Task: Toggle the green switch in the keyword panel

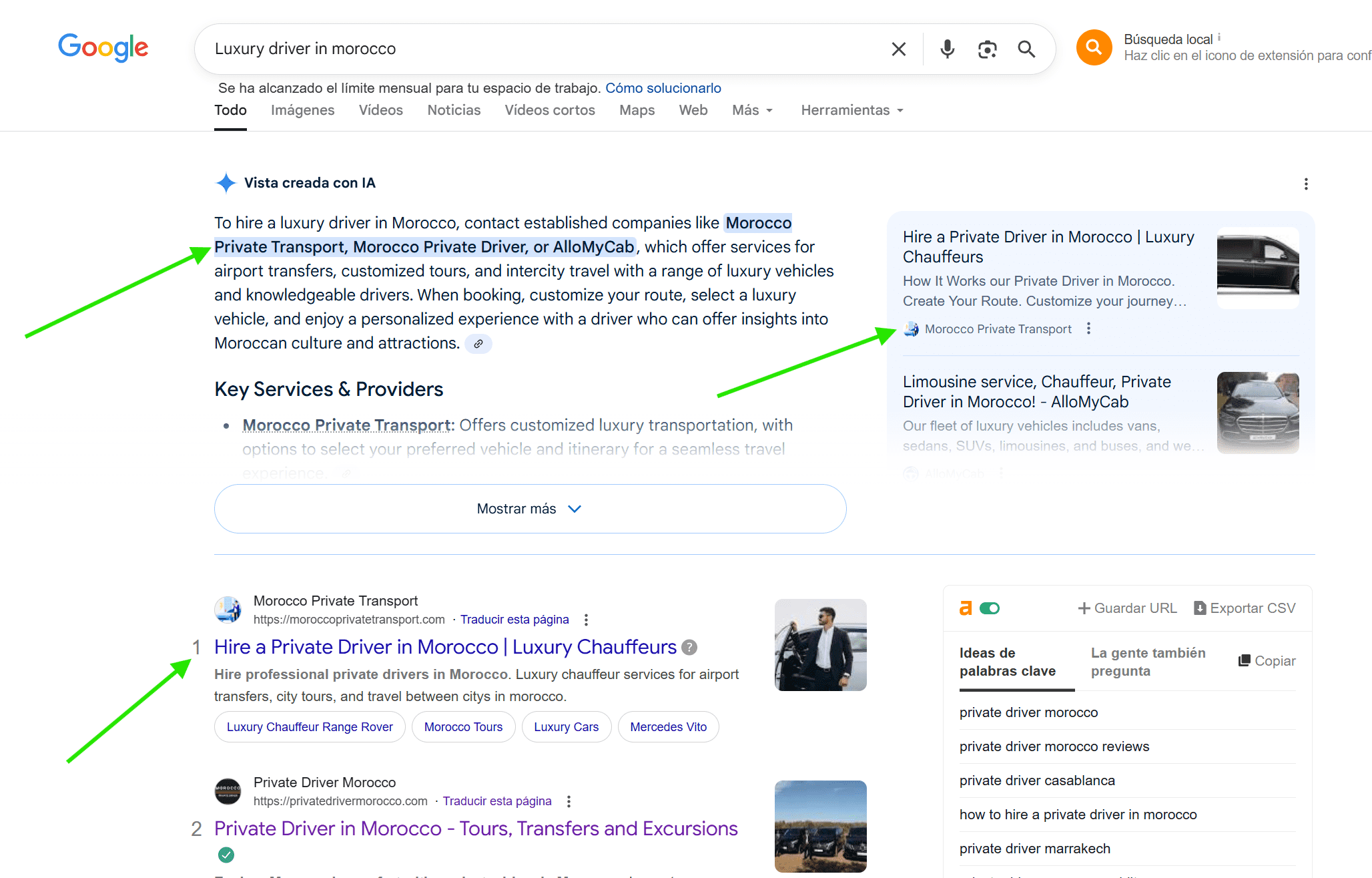Action: [990, 608]
